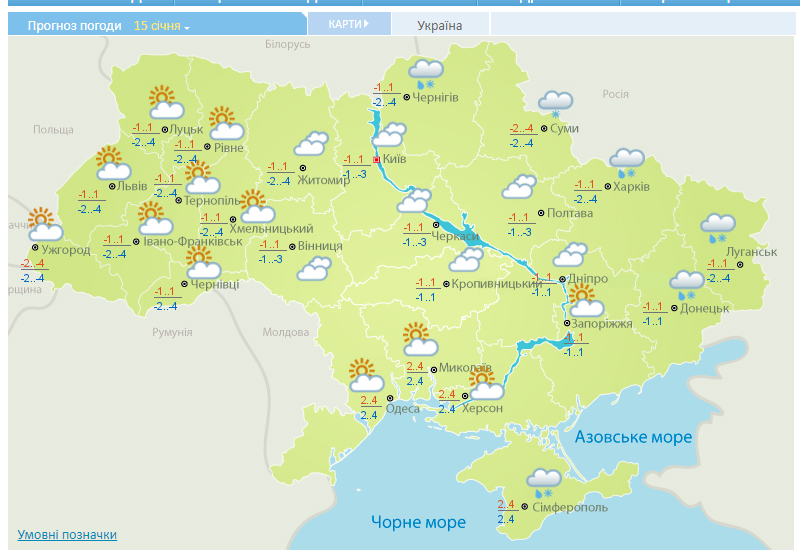Select the Донецьк city label

[x=704, y=308]
